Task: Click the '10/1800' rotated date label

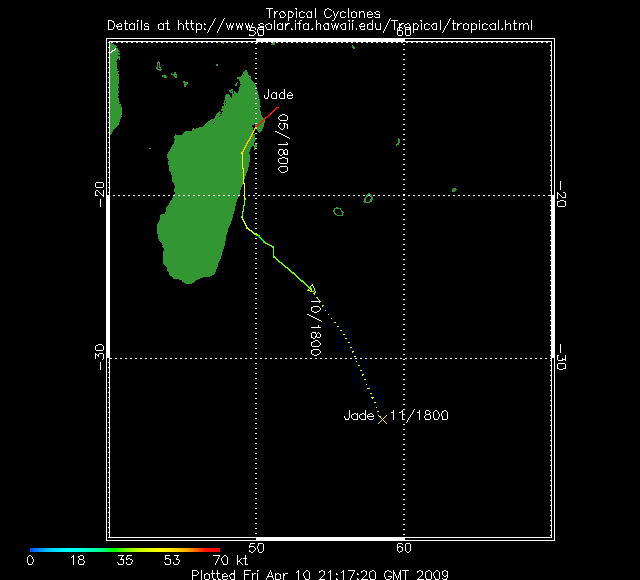Action: 316,326
